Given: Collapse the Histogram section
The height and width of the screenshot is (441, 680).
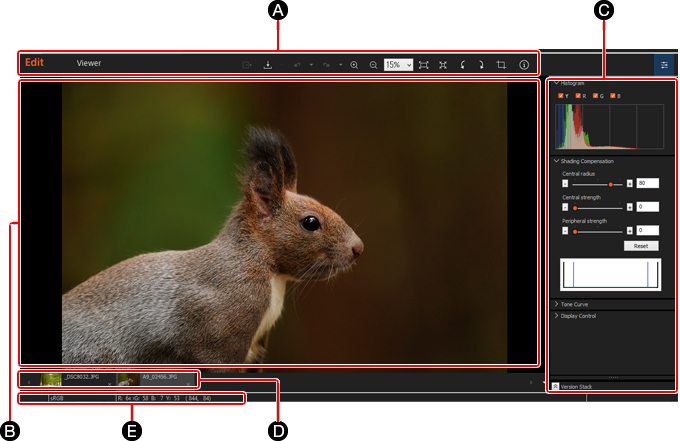Looking at the screenshot, I should (x=556, y=83).
